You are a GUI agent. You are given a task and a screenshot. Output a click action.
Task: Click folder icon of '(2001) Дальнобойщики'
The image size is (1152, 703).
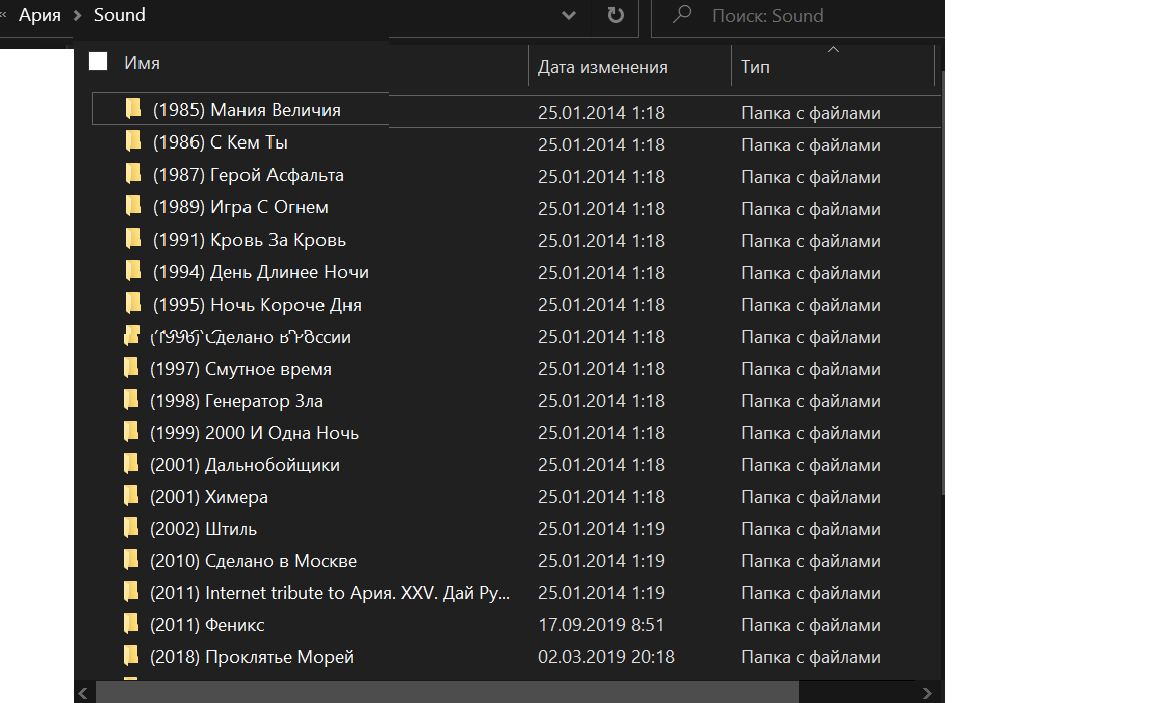(131, 464)
